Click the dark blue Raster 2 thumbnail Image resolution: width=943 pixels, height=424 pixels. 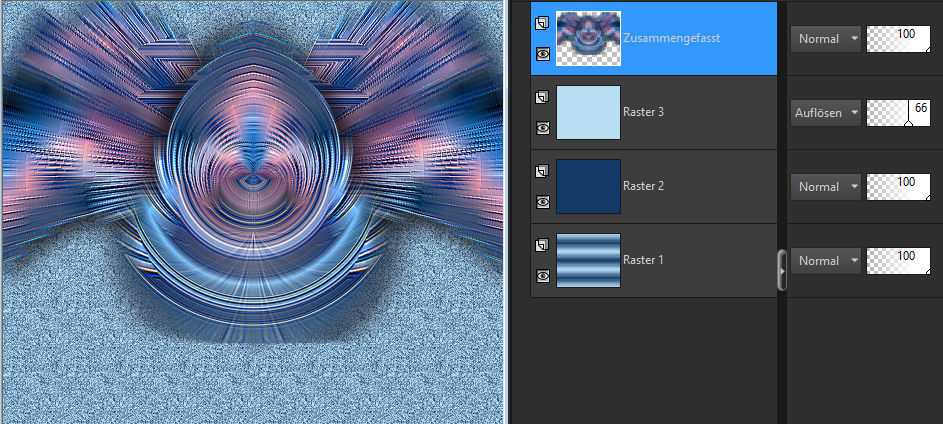point(588,186)
